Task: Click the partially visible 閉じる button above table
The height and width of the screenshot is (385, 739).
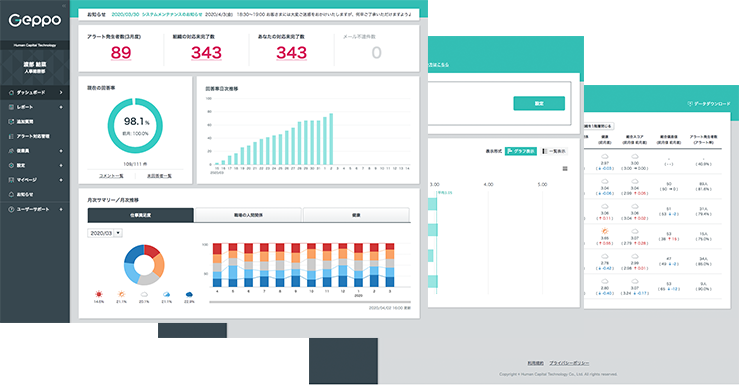Action: [598, 126]
